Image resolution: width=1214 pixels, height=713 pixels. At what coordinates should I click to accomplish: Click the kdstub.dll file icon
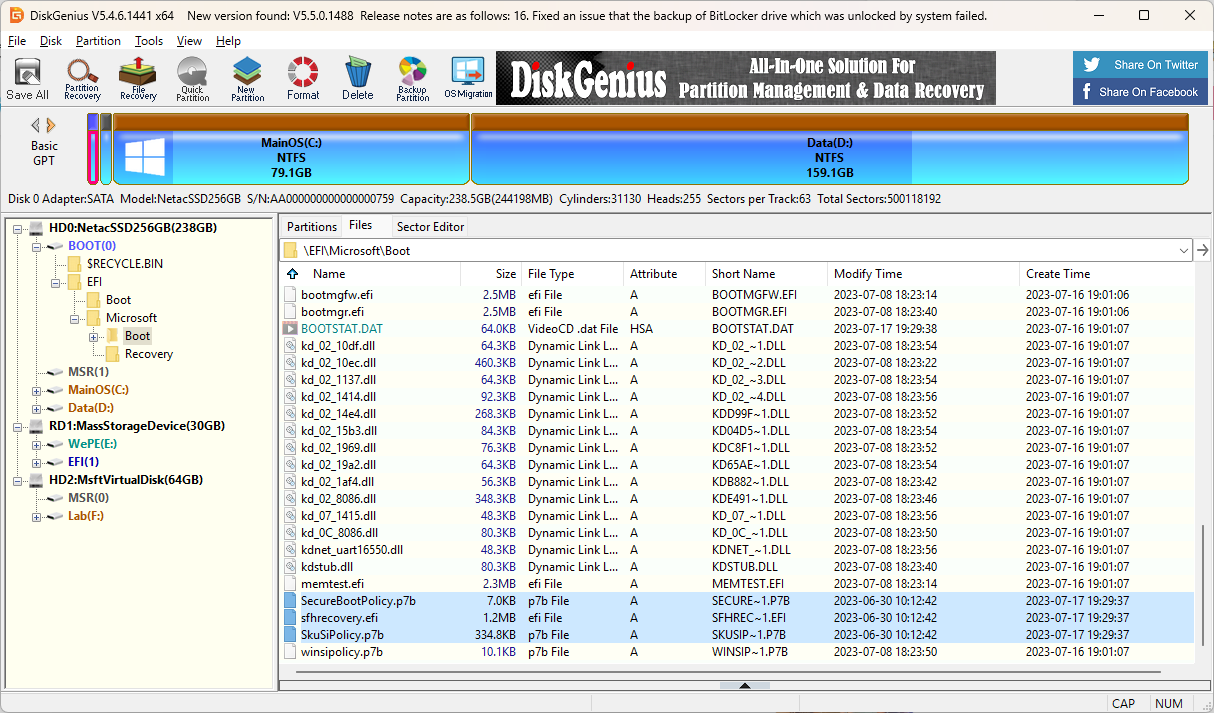pos(290,567)
